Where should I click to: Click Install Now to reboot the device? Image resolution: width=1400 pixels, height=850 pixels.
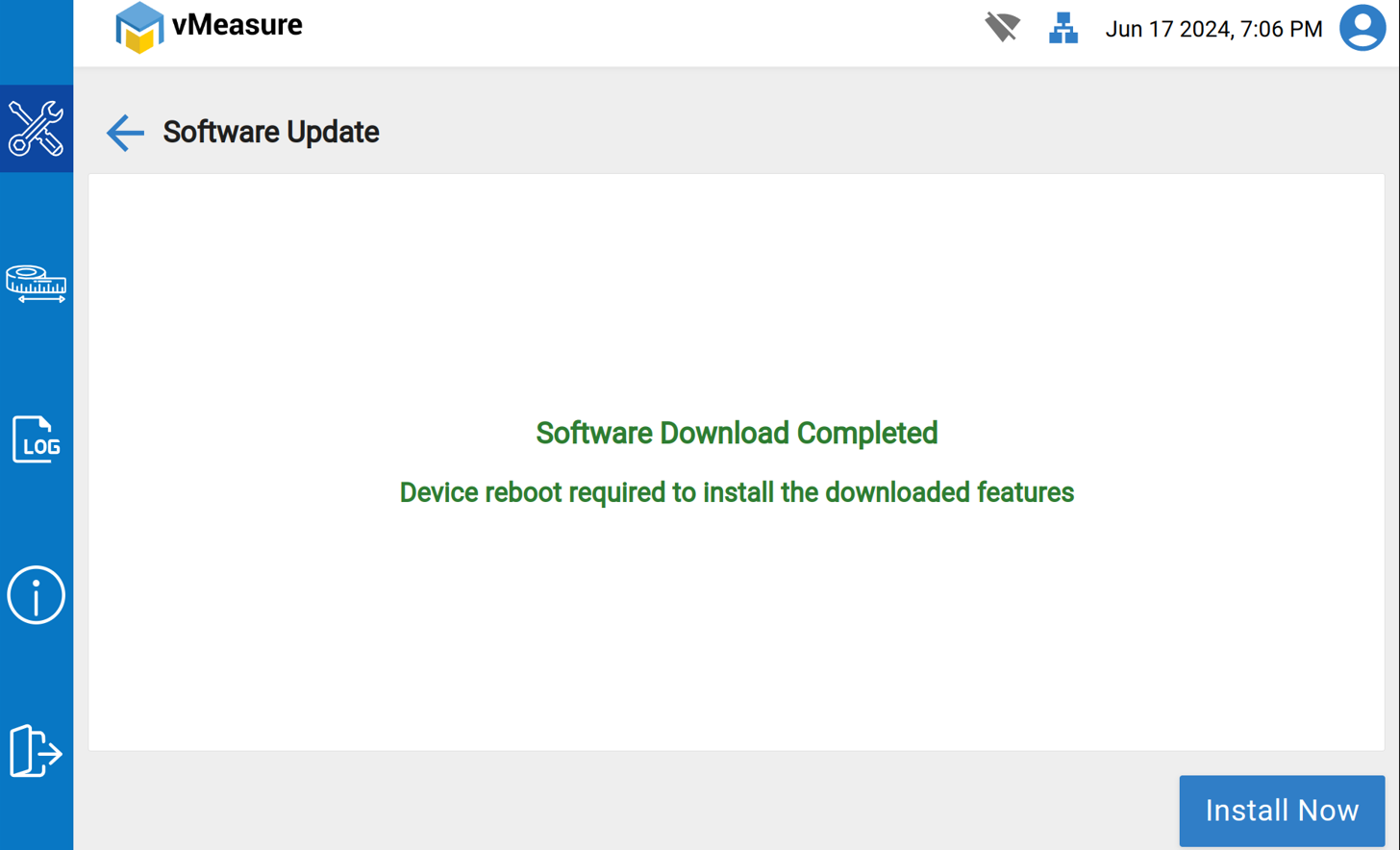[1281, 810]
